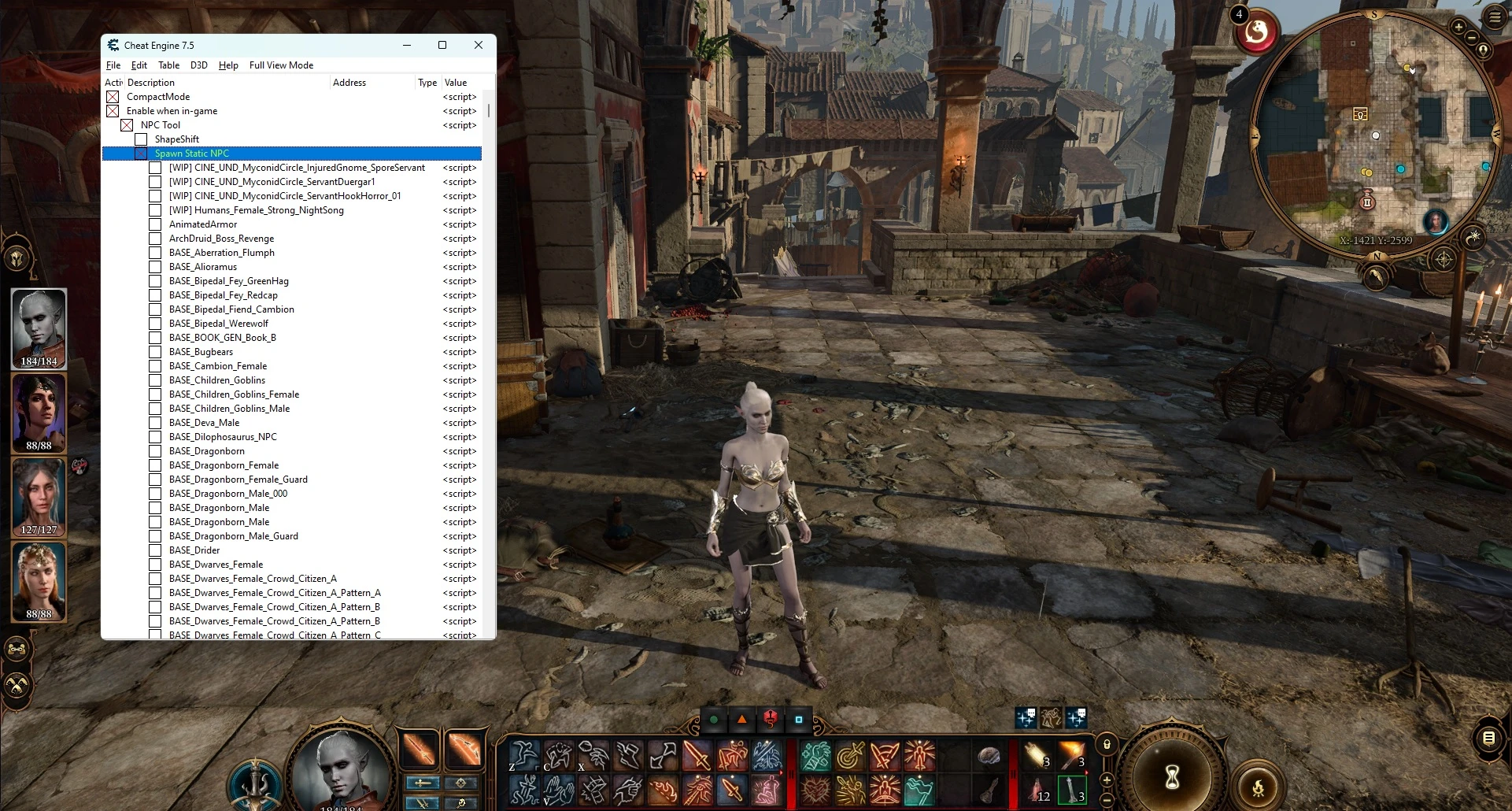Image resolution: width=1512 pixels, height=811 pixels.
Task: Open the journal quill icon below minimap
Action: tap(1376, 276)
